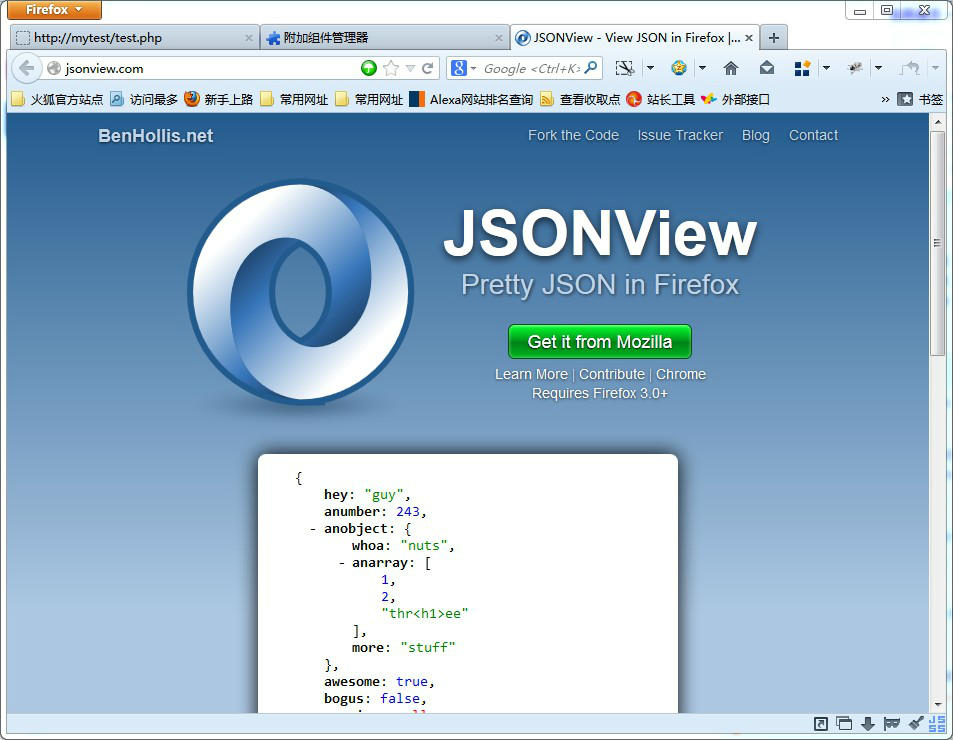Click the scrollbar up arrow
953x740 pixels.
point(937,122)
